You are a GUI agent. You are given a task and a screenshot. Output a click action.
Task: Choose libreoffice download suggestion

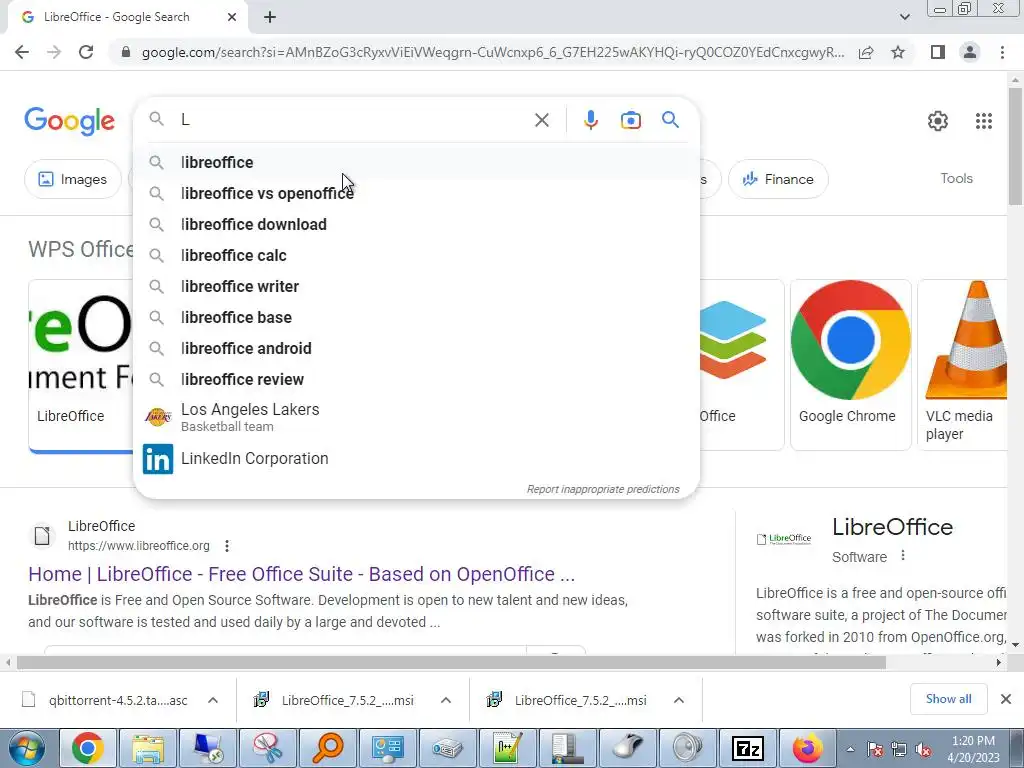click(x=416, y=225)
